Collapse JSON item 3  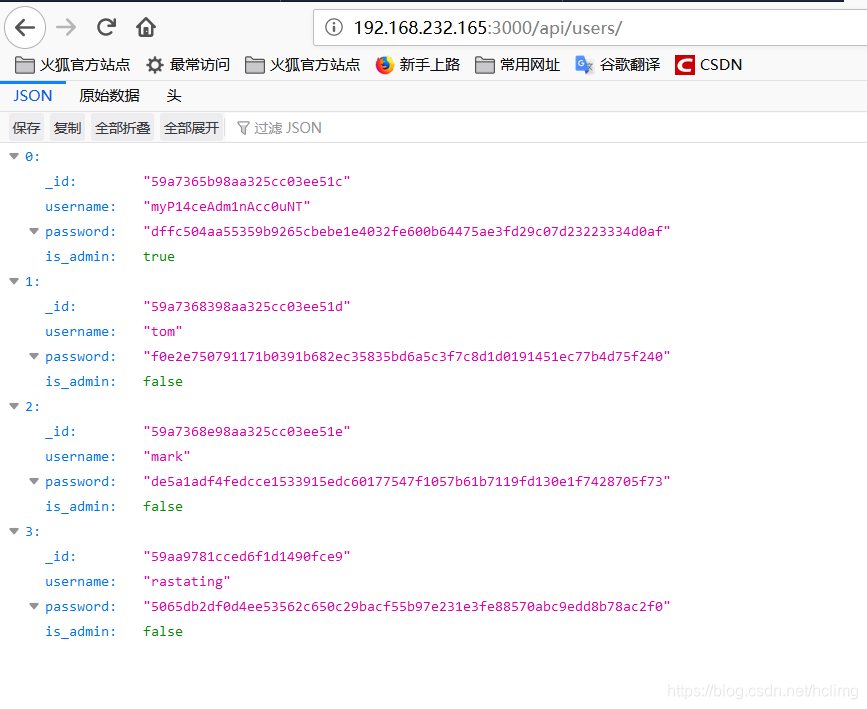pyautogui.click(x=14, y=531)
